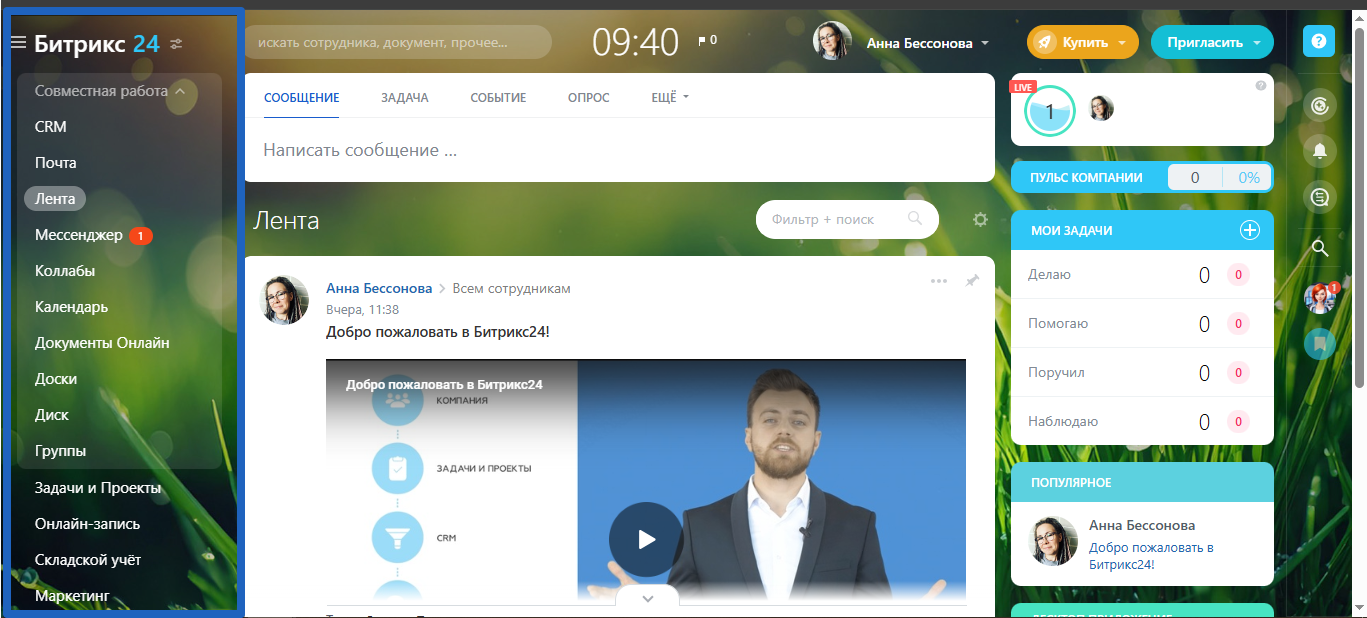1367x618 pixels.
Task: Open Коллабы in the left menu
Action: click(x=65, y=271)
